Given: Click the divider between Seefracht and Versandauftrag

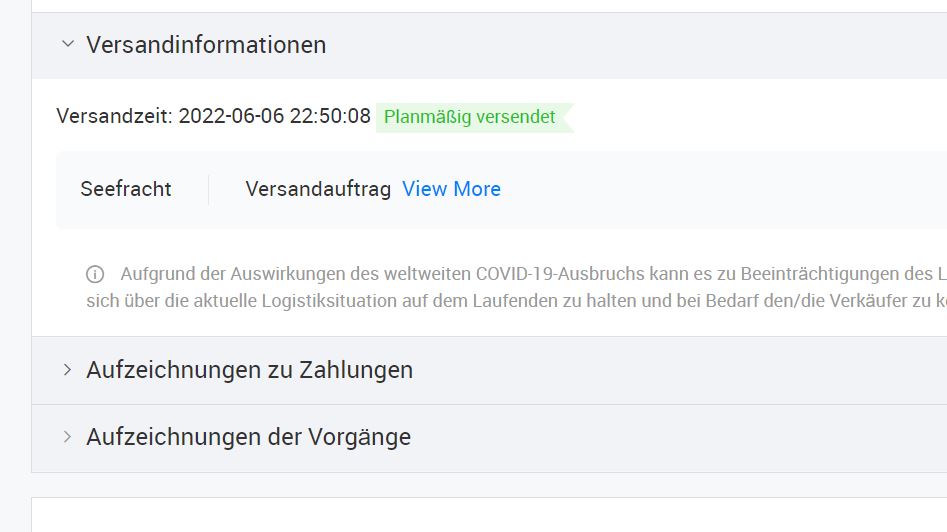Looking at the screenshot, I should pos(208,190).
